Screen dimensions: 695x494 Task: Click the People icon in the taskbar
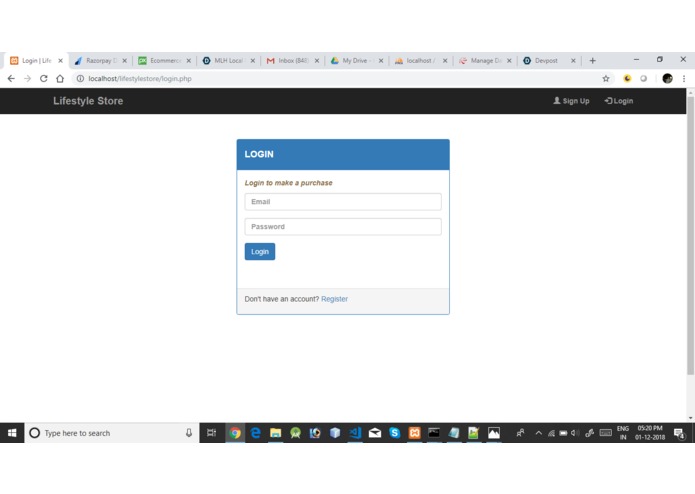click(x=520, y=433)
